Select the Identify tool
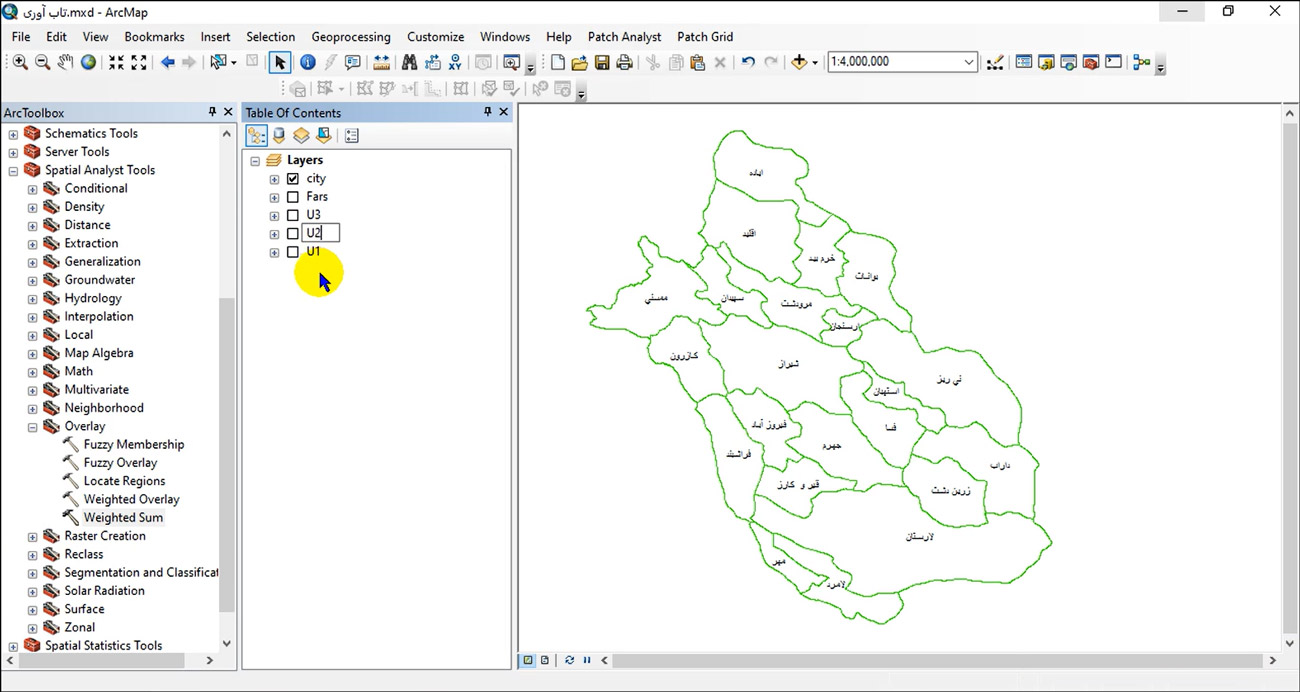Screen dimensions: 1300x692 (307, 62)
